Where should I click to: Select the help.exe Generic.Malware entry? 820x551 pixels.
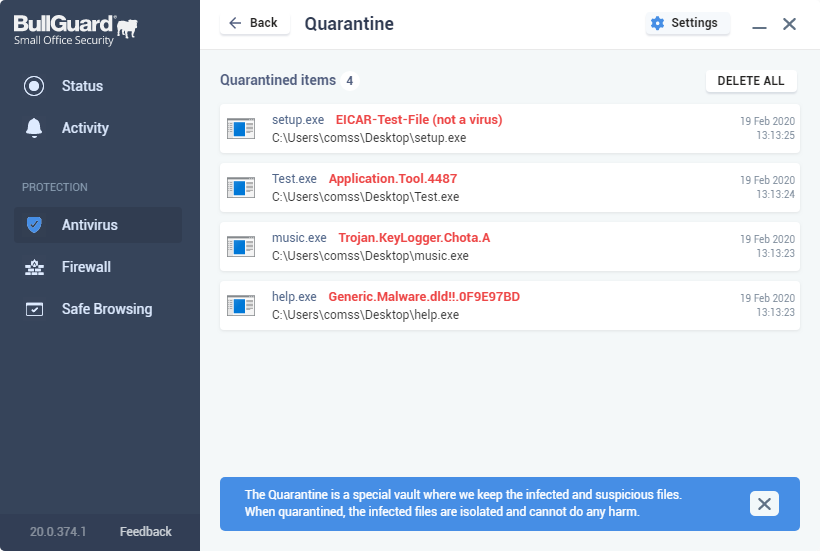(x=510, y=305)
